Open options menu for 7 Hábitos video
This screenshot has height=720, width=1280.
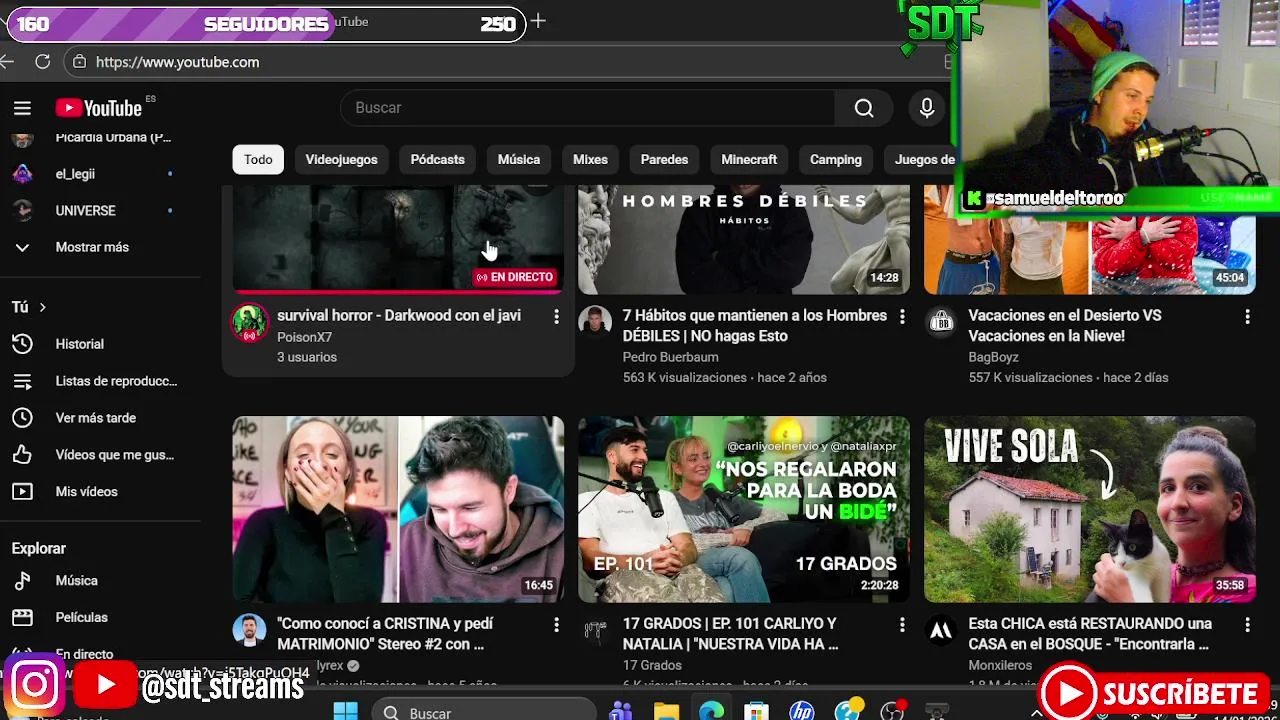coord(901,316)
